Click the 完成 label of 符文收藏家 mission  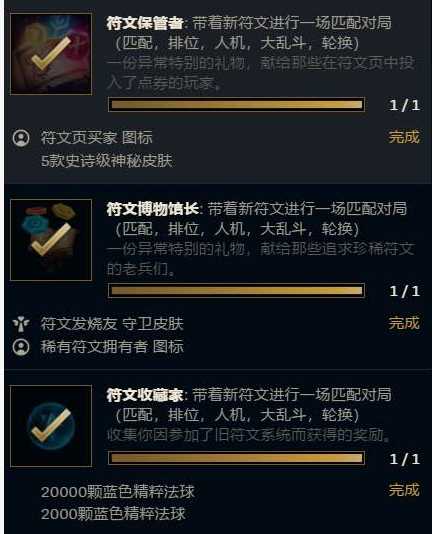point(404,490)
